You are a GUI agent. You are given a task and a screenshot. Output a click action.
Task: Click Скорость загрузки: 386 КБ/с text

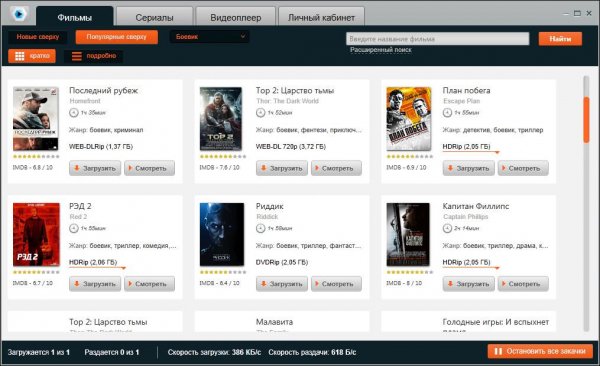214,352
